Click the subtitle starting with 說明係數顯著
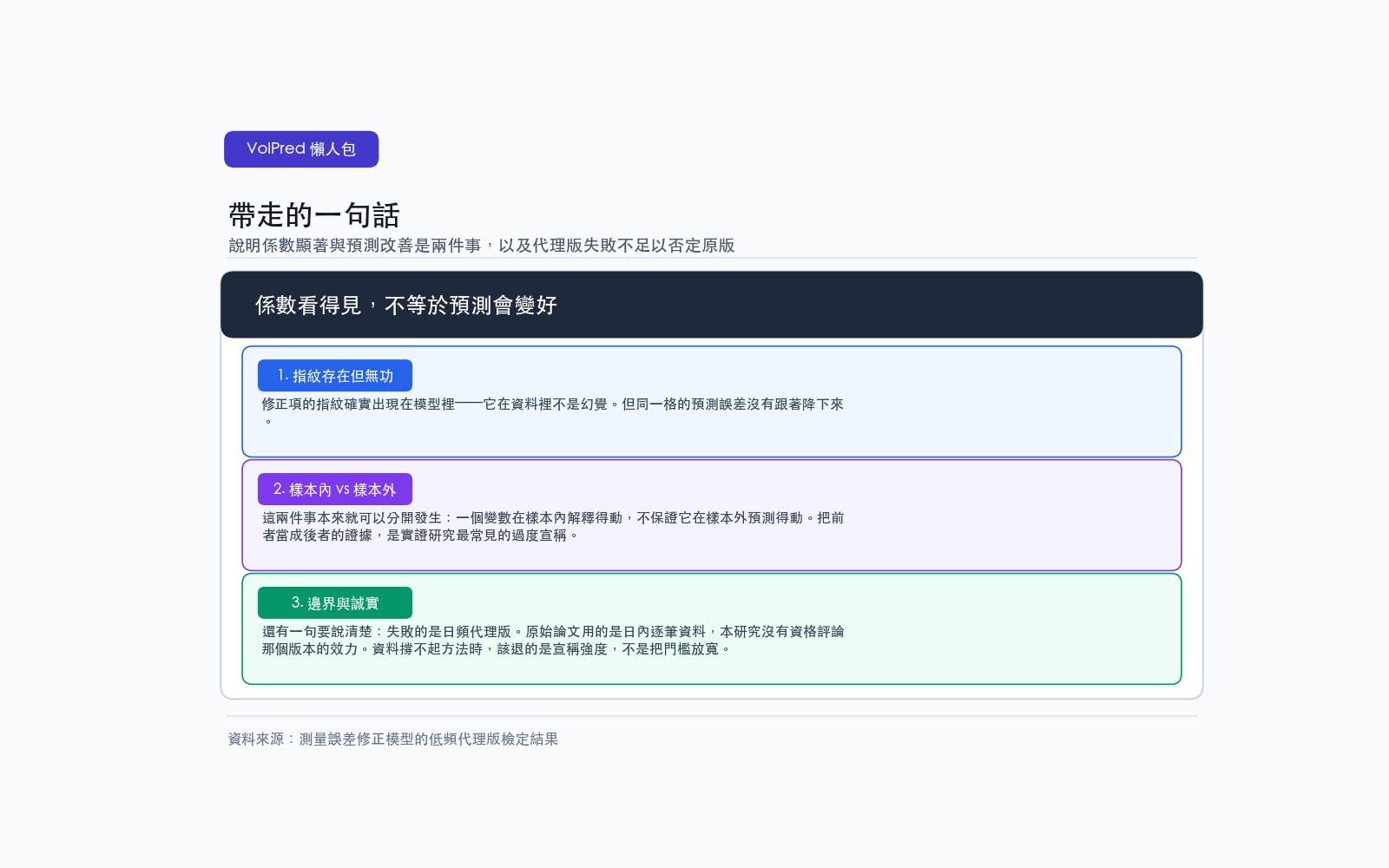The image size is (1389, 868). (482, 246)
